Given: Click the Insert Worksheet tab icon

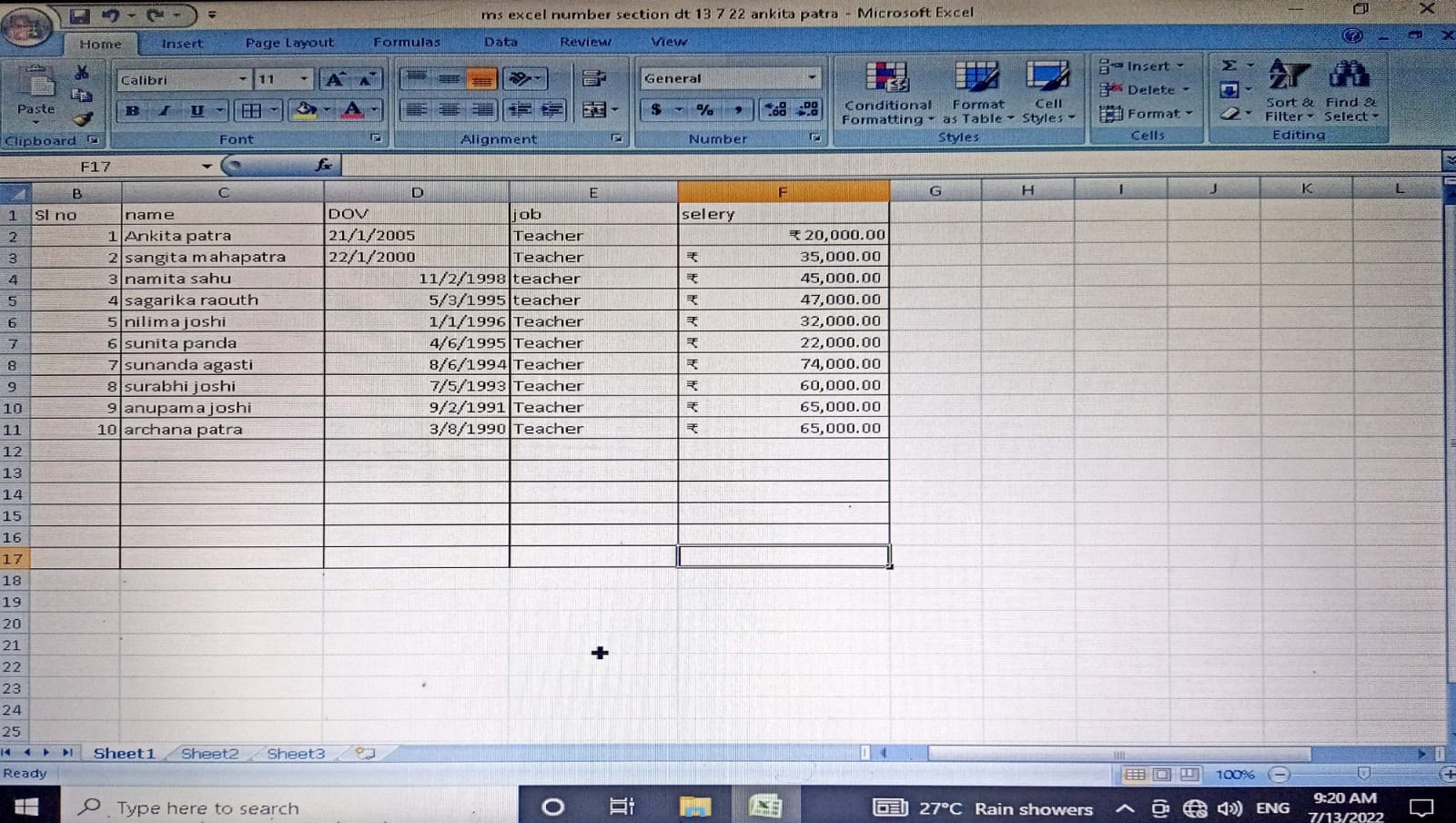Looking at the screenshot, I should (364, 753).
